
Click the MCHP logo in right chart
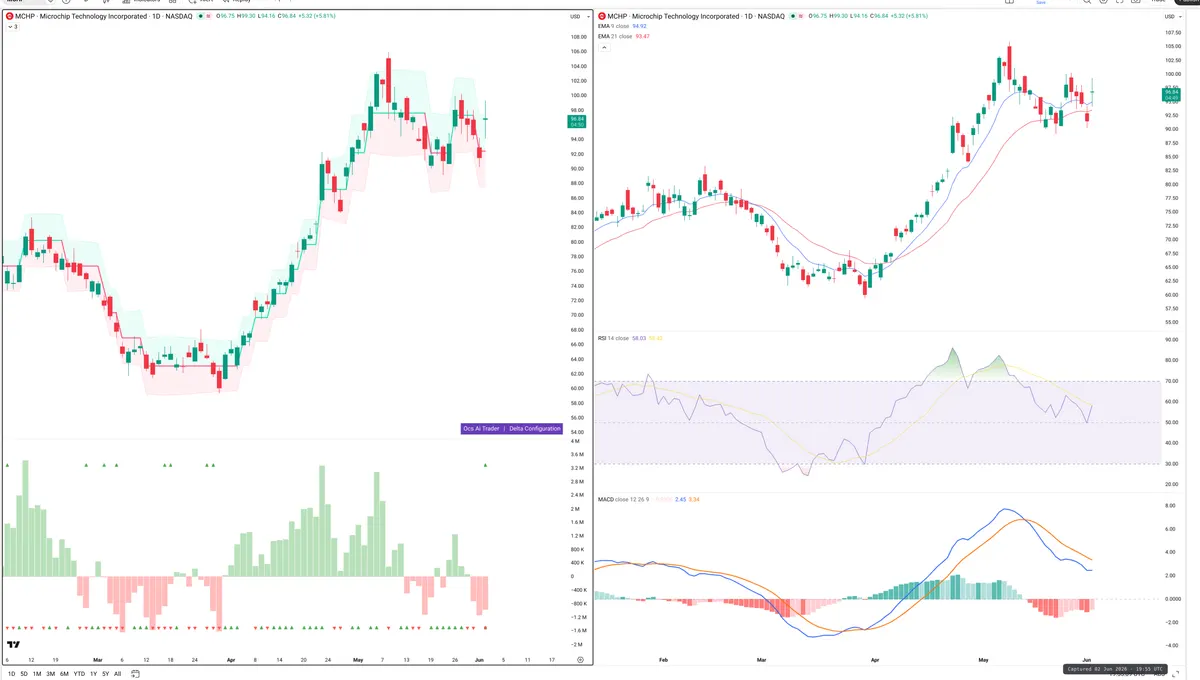pos(600,17)
